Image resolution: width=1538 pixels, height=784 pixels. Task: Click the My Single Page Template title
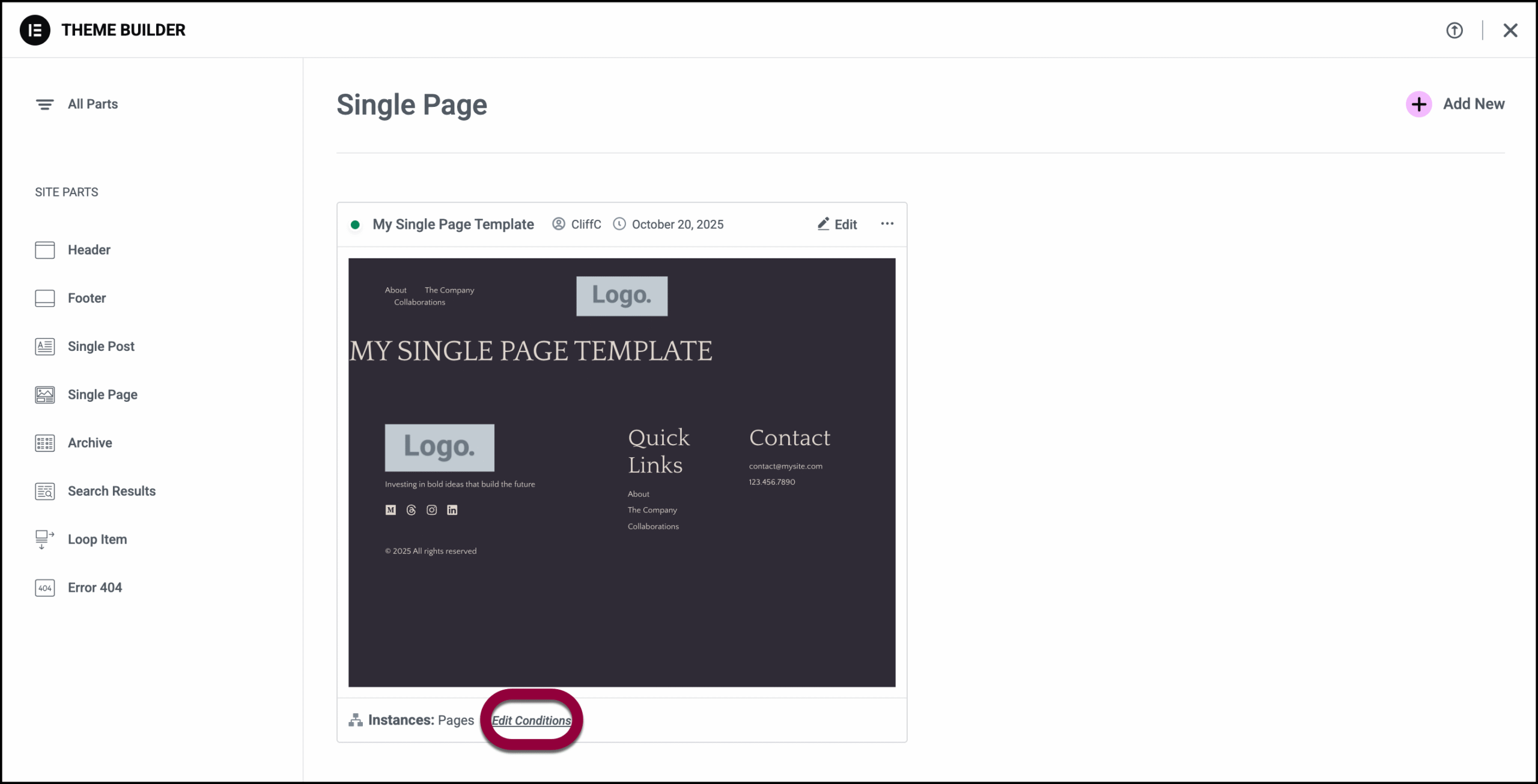[x=453, y=224]
